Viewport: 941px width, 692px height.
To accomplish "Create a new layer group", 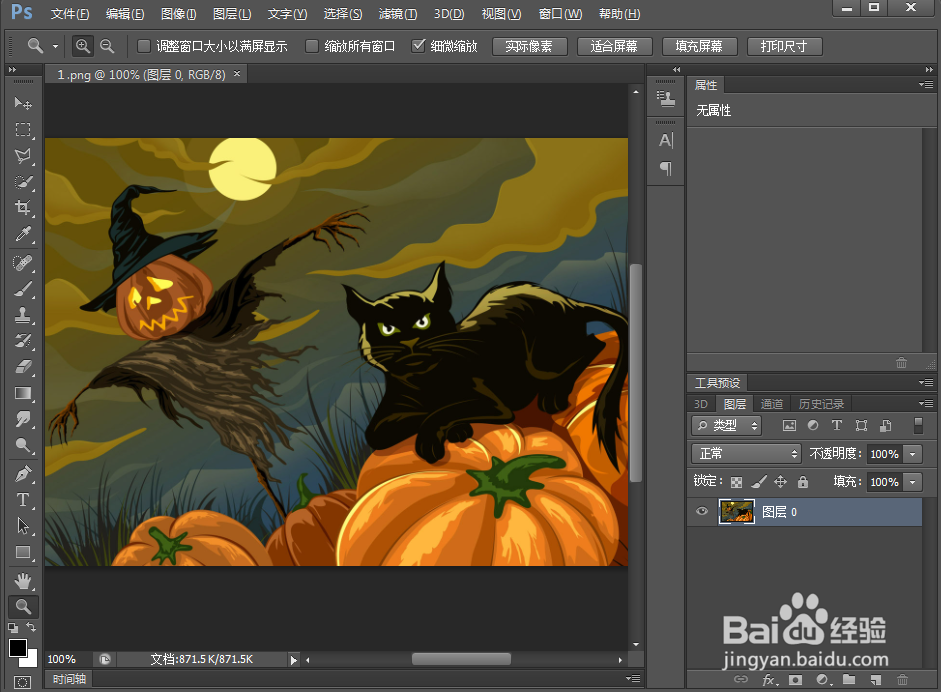I will coord(849,680).
